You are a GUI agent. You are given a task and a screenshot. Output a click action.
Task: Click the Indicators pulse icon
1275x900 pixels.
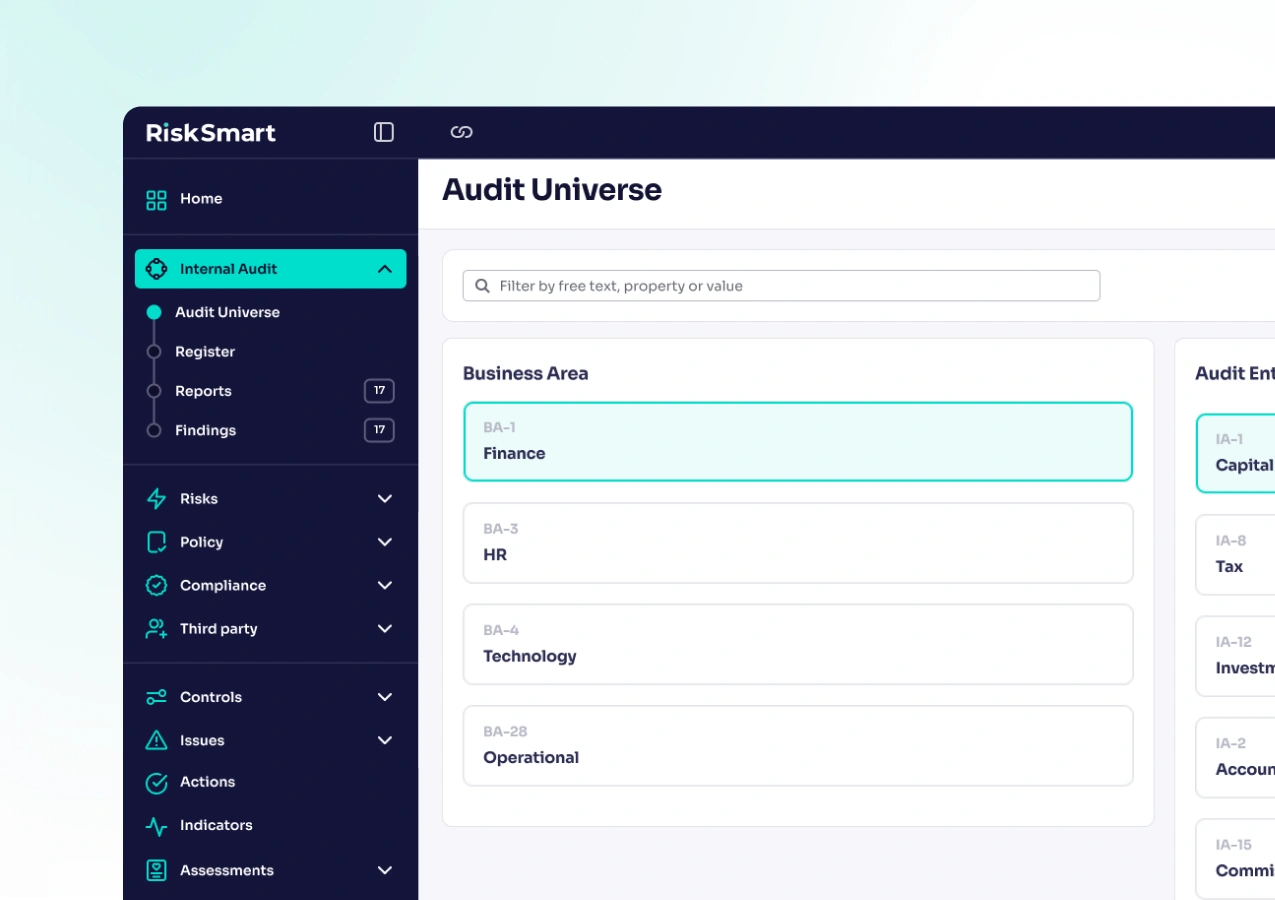(x=156, y=826)
